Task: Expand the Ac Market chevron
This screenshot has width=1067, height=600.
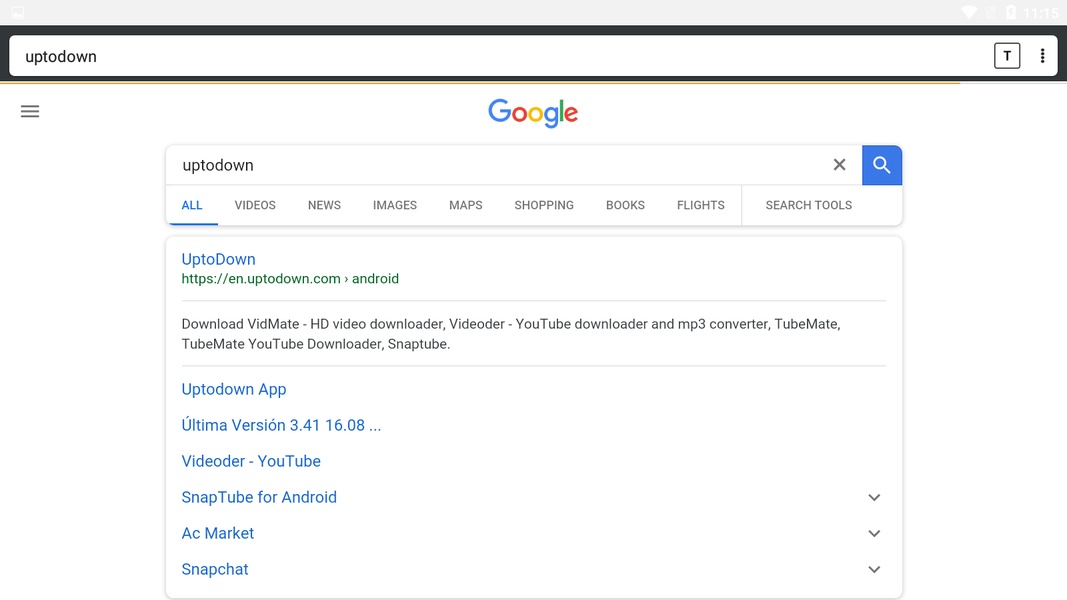Action: [x=874, y=533]
